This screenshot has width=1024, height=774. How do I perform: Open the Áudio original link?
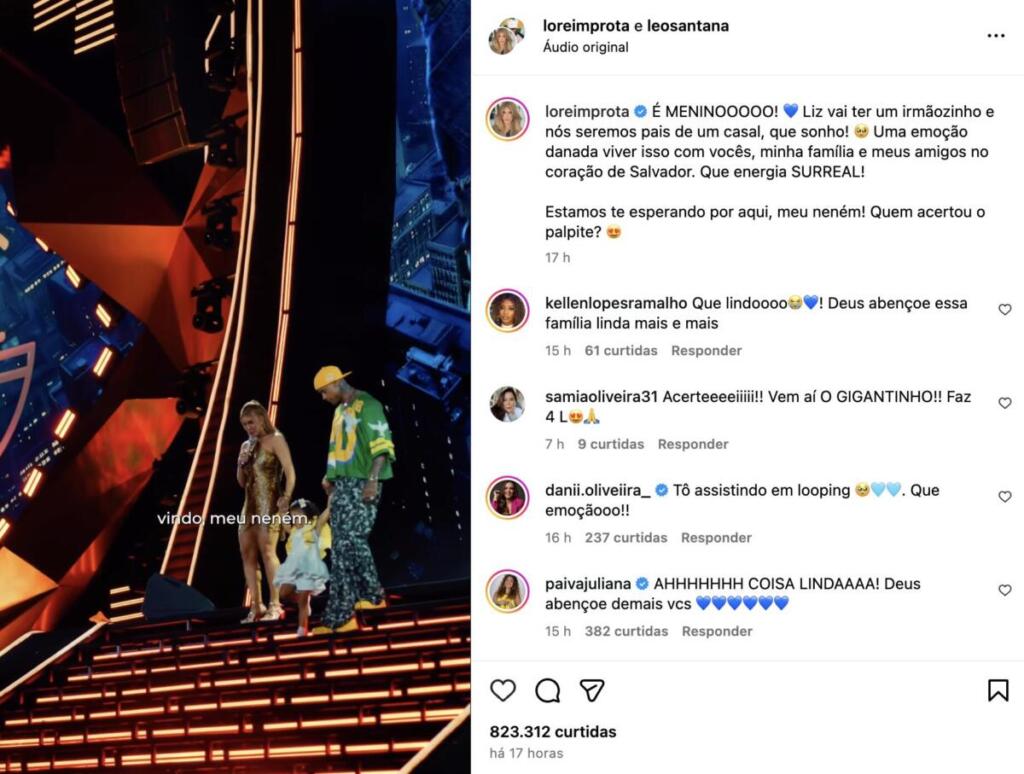pyautogui.click(x=586, y=47)
